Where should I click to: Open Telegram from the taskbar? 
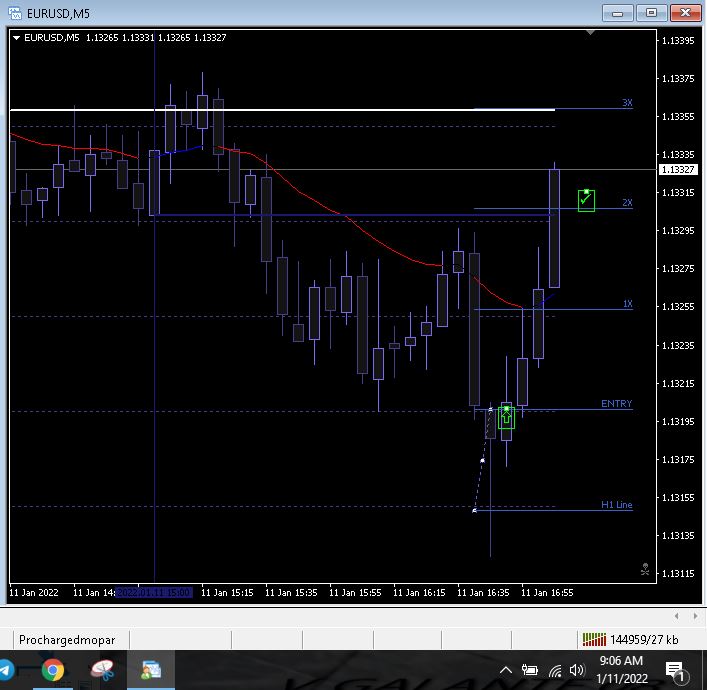(5, 670)
